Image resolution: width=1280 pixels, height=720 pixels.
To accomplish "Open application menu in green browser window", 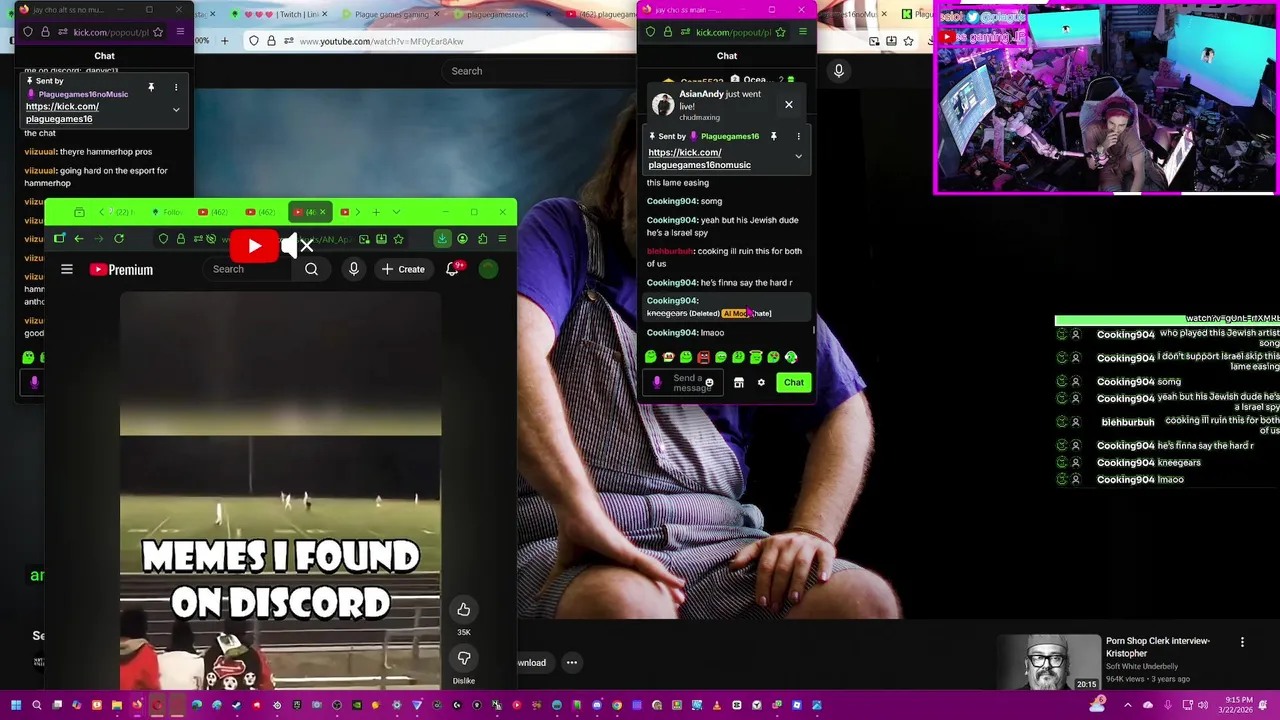I will 502,239.
